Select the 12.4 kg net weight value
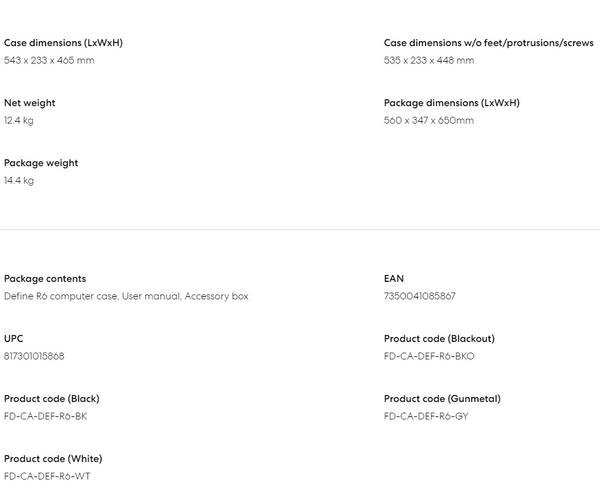This screenshot has height=501, width=600. click(x=19, y=121)
